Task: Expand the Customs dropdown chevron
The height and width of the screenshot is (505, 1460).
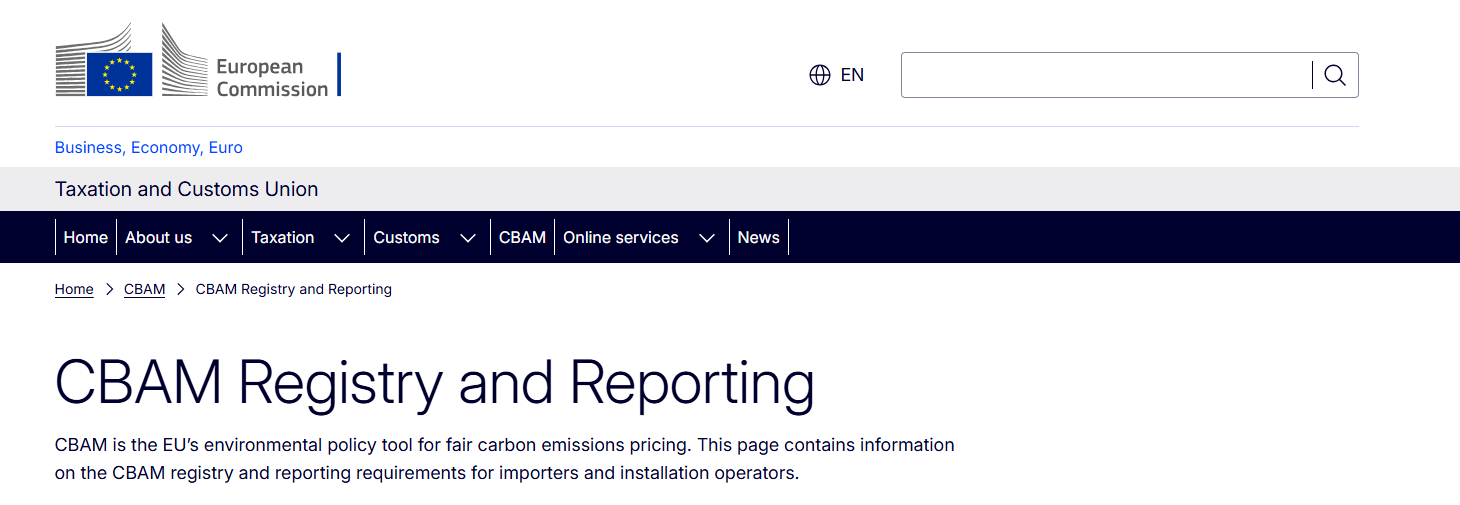Action: coord(467,238)
